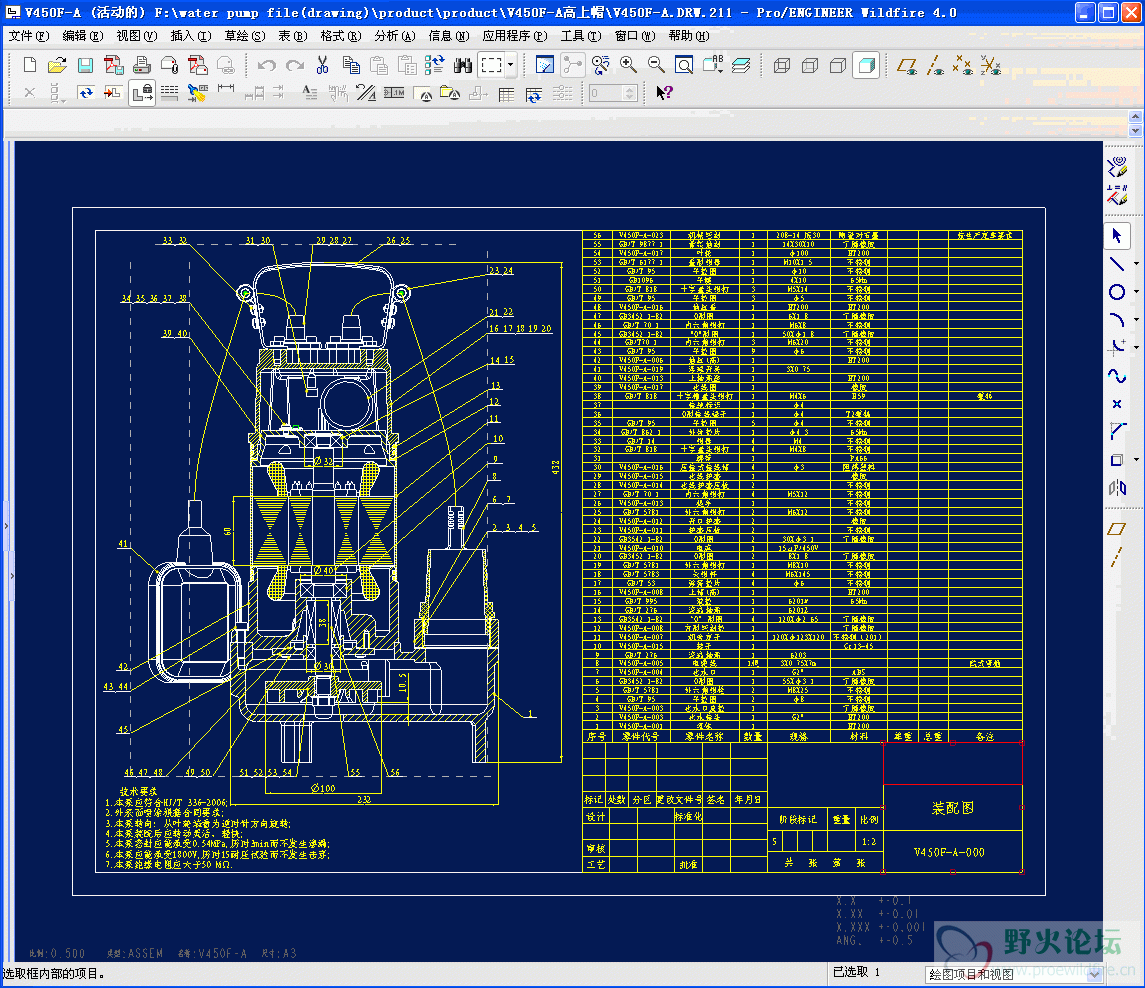Select the arrow pointer tool in sketch toolbar
This screenshot has width=1145, height=988.
(1117, 236)
